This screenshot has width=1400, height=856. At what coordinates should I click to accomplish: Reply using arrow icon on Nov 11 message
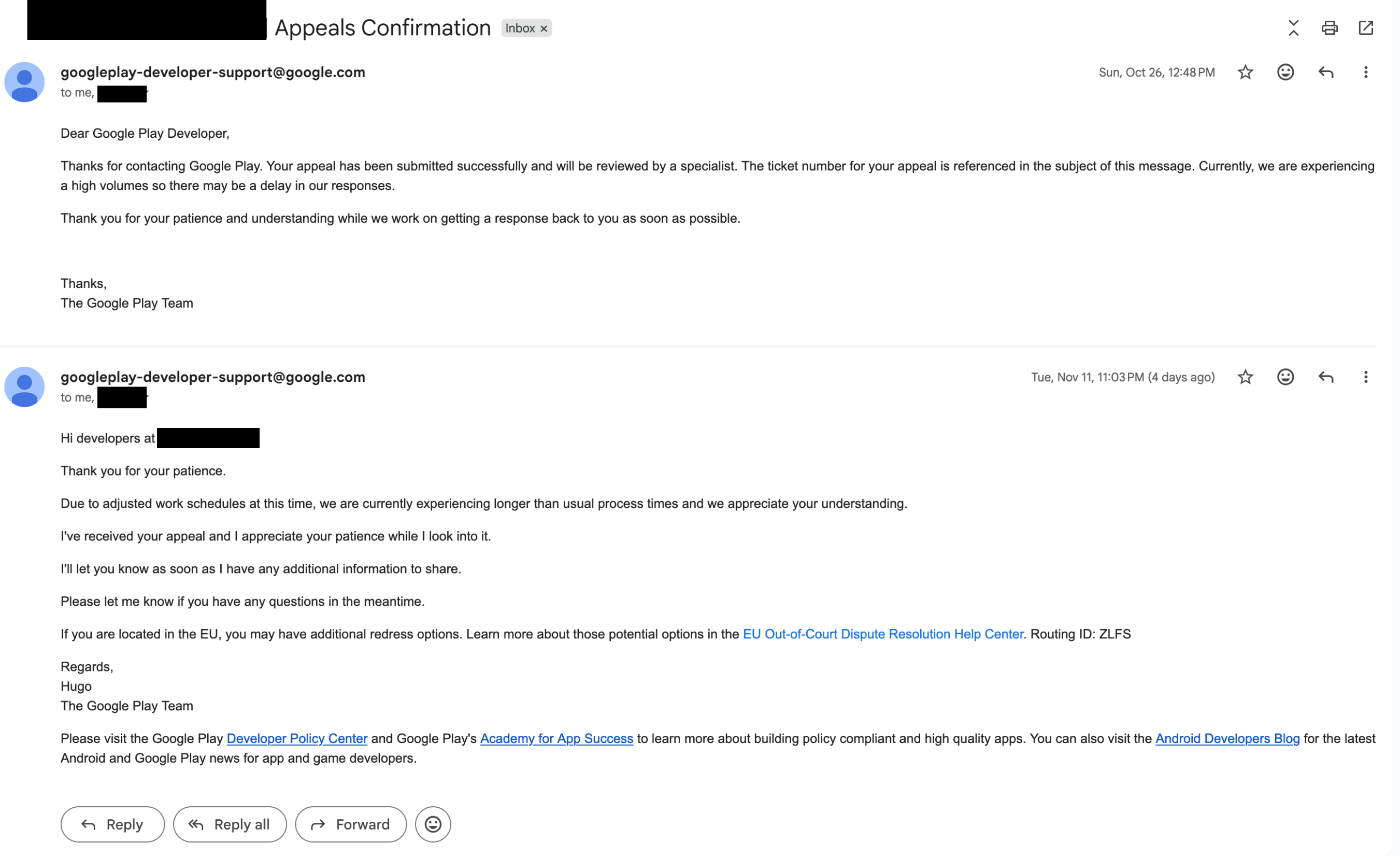1325,377
